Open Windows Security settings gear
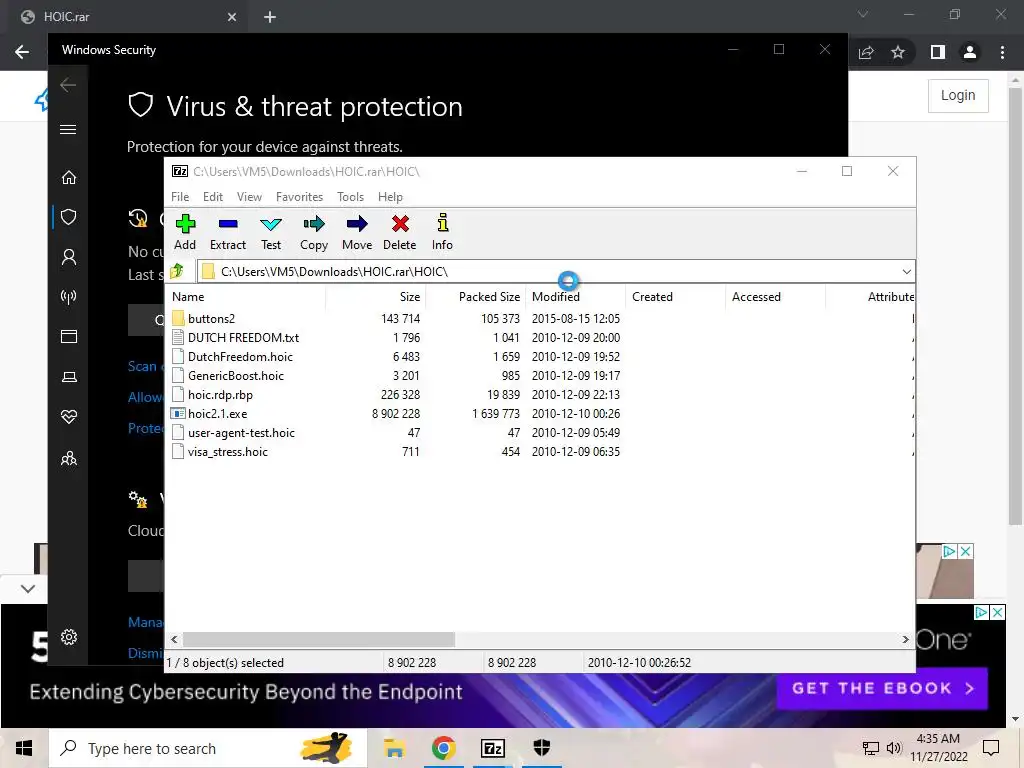This screenshot has height=768, width=1024. pos(69,637)
